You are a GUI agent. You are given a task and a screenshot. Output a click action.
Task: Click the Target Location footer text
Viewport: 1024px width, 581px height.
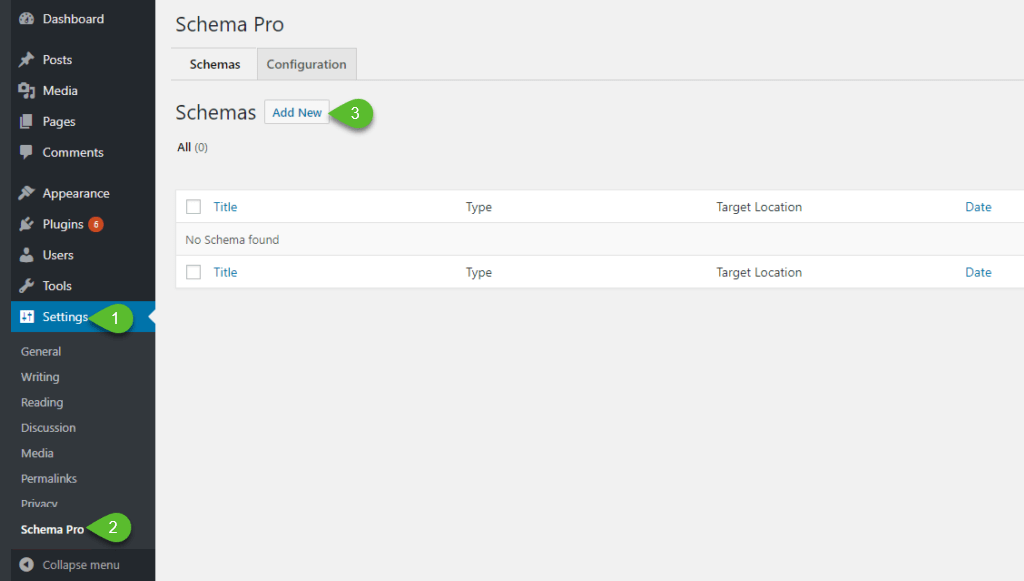click(759, 272)
